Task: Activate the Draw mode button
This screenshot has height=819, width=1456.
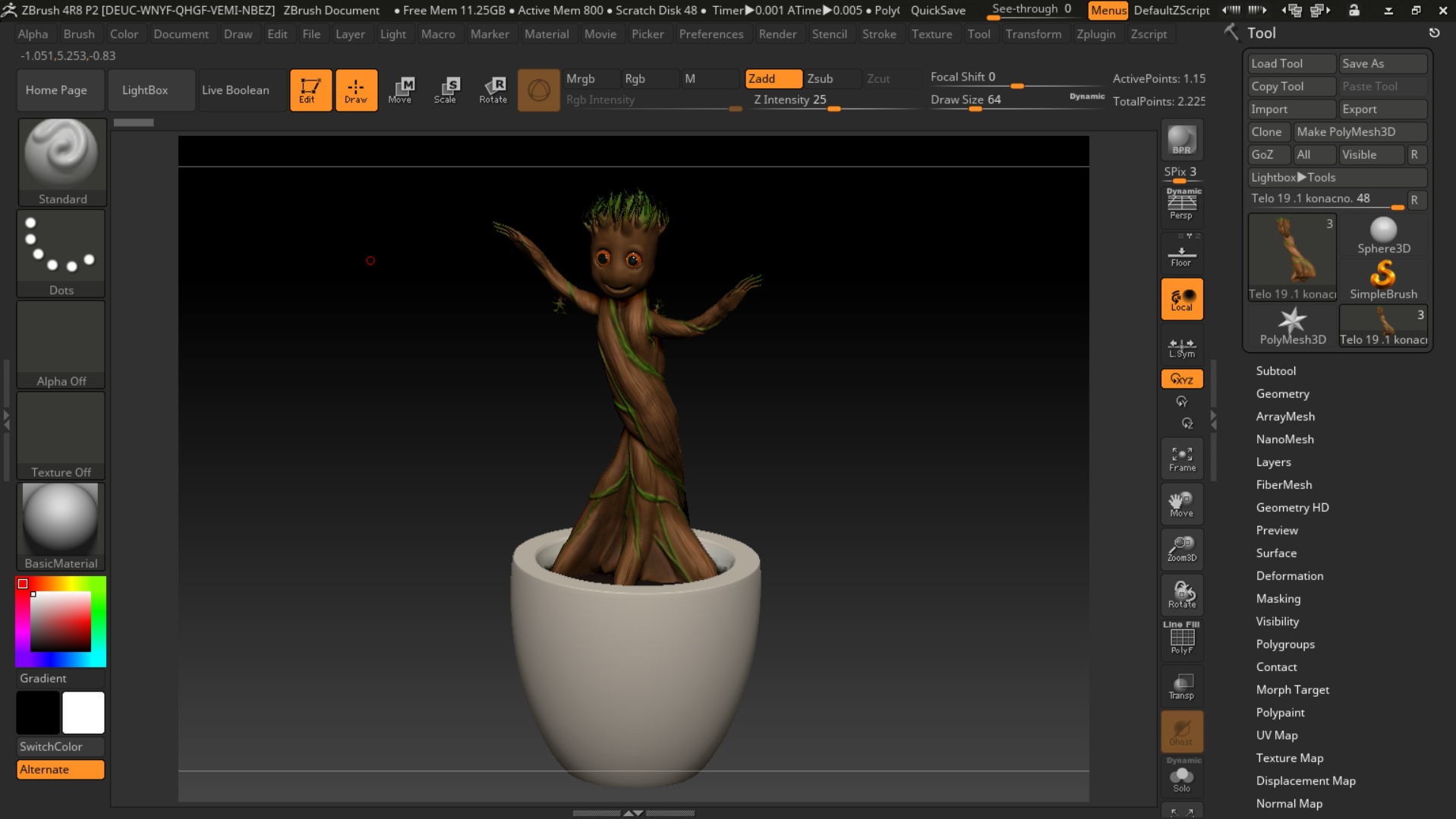Action: click(356, 90)
